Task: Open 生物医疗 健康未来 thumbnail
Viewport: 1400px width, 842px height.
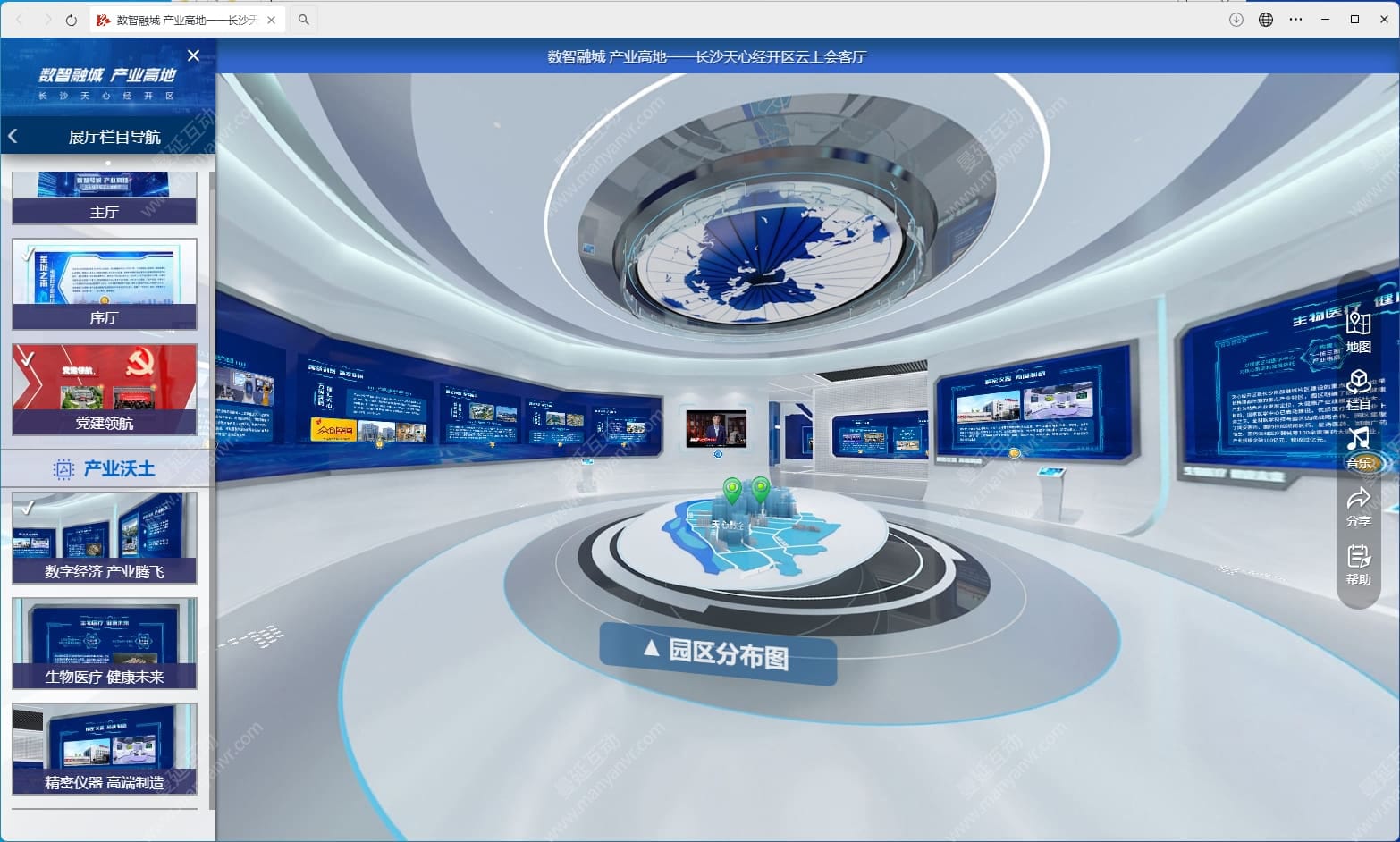Action: point(105,644)
